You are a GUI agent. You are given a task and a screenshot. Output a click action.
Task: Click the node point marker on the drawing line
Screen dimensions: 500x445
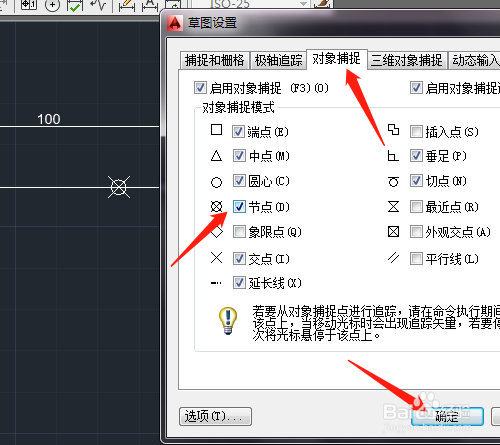[x=119, y=187]
